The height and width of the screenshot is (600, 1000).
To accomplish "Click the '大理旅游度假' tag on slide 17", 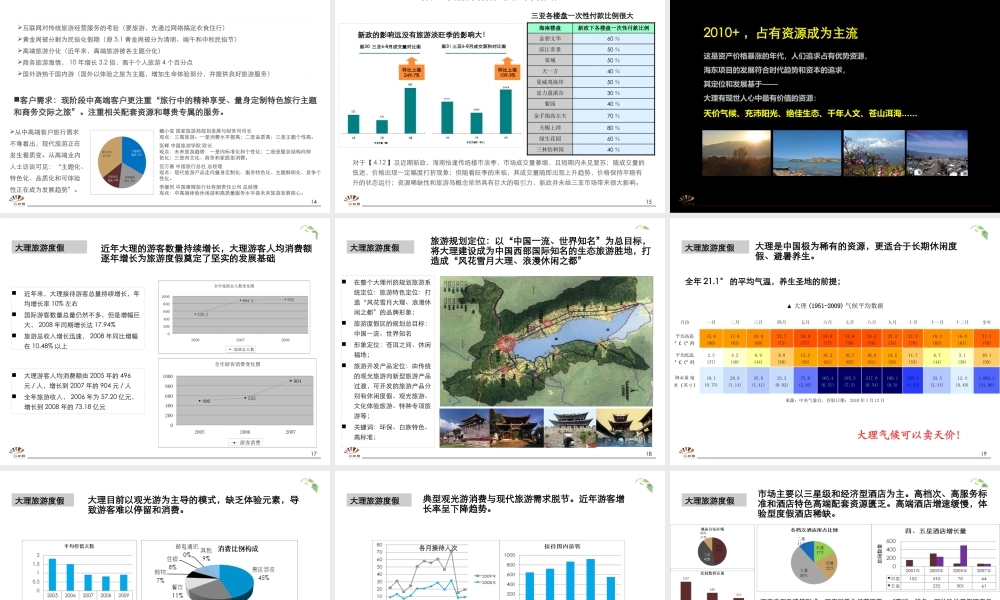I will (49, 247).
